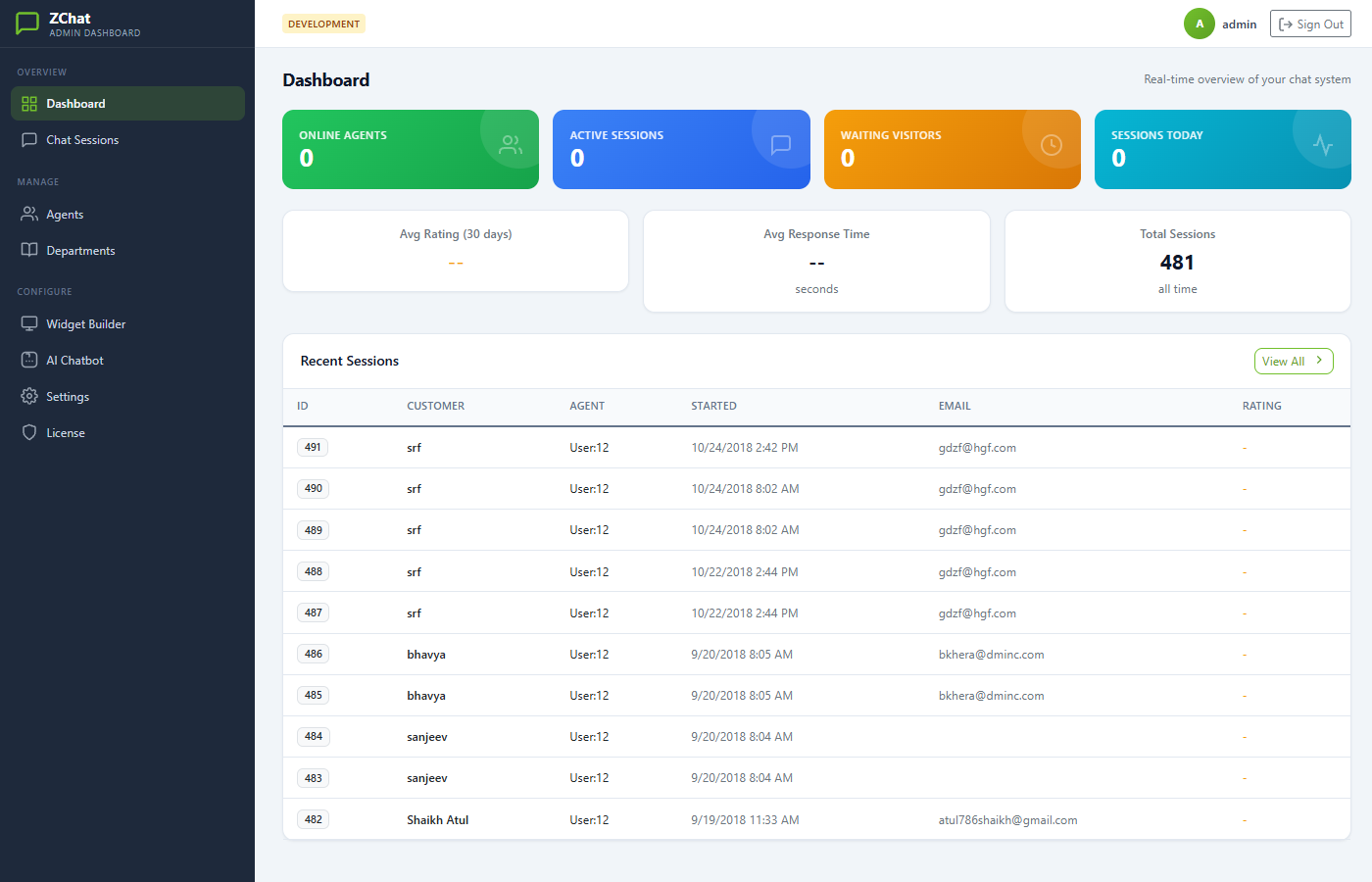This screenshot has height=882, width=1372.
Task: Click the View All button
Action: tap(1294, 361)
